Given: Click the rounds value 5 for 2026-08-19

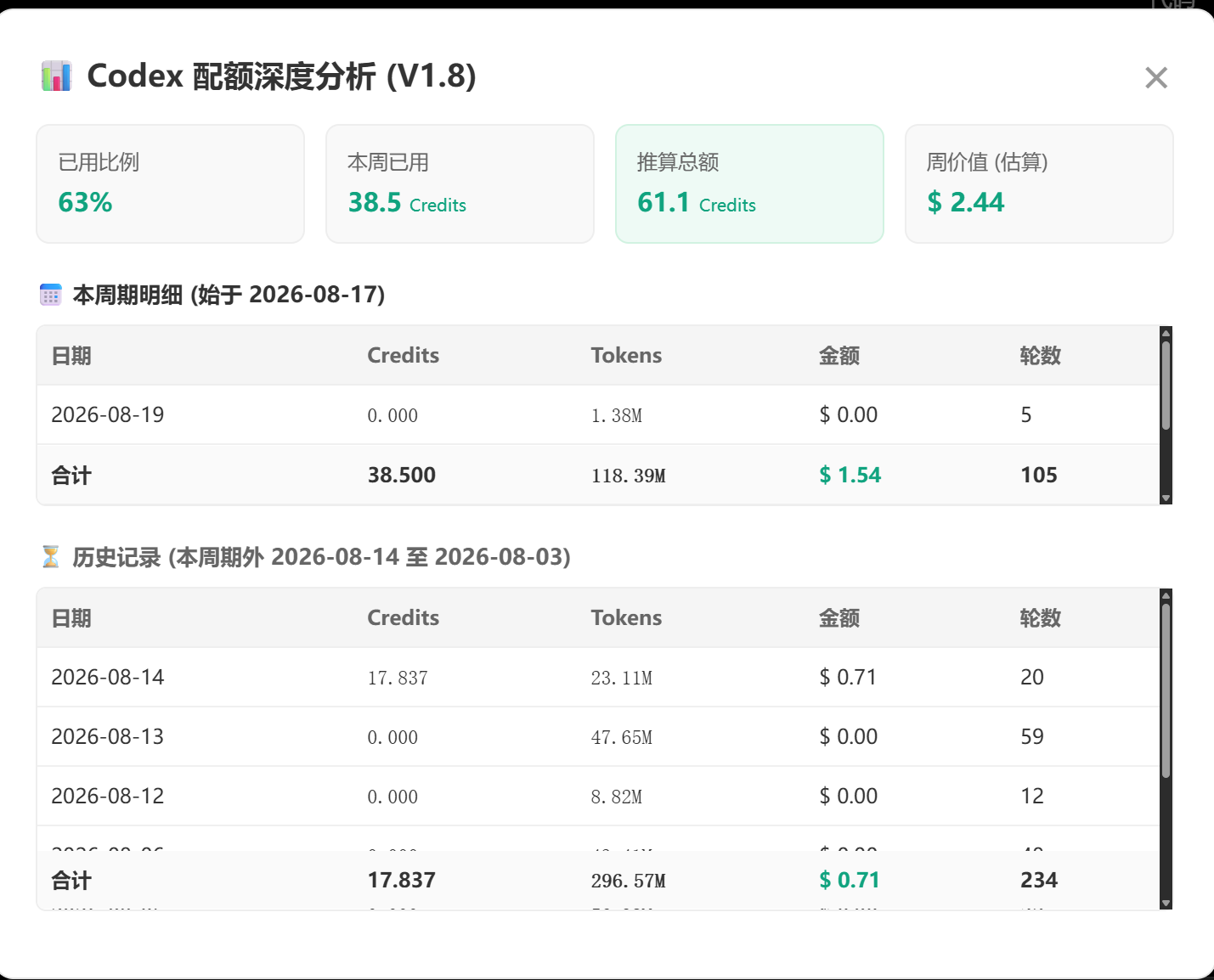Looking at the screenshot, I should pos(1026,414).
